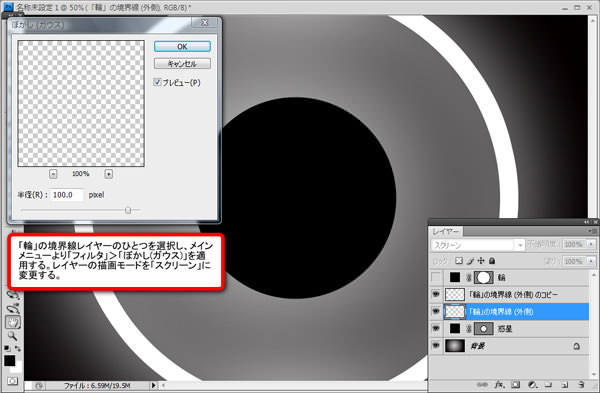Open the black foreground color swatch

9,360
